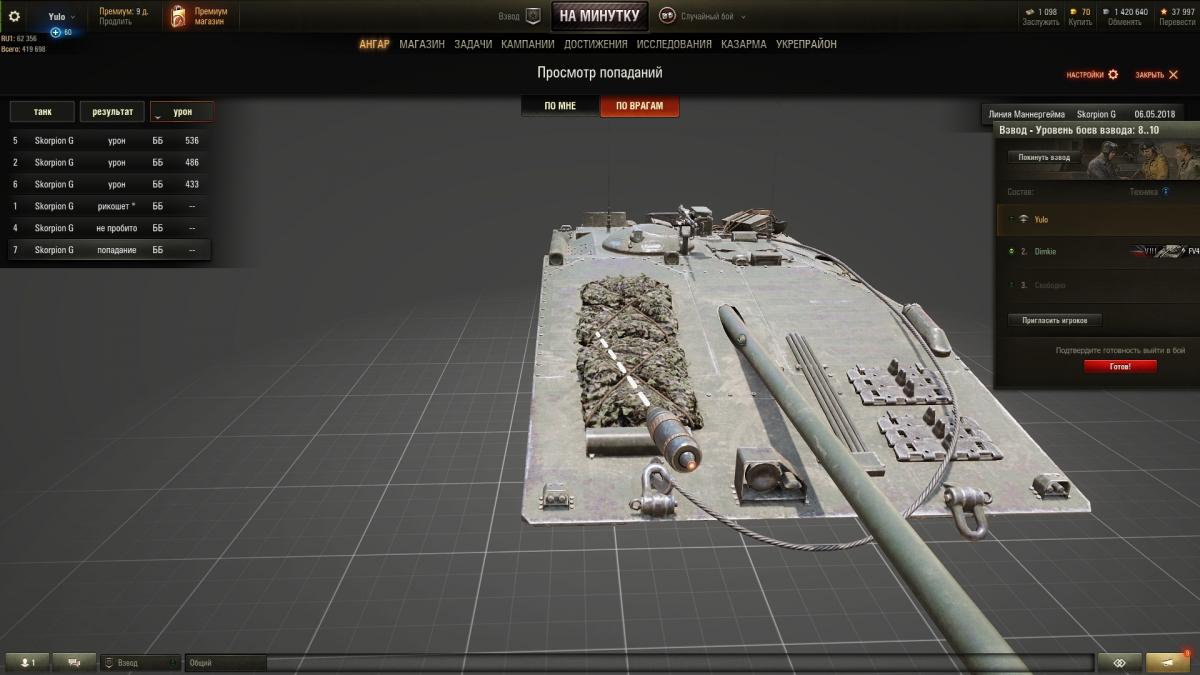This screenshot has width=1200, height=675.
Task: Select hit row 5 with 536 damage
Action: tap(109, 140)
